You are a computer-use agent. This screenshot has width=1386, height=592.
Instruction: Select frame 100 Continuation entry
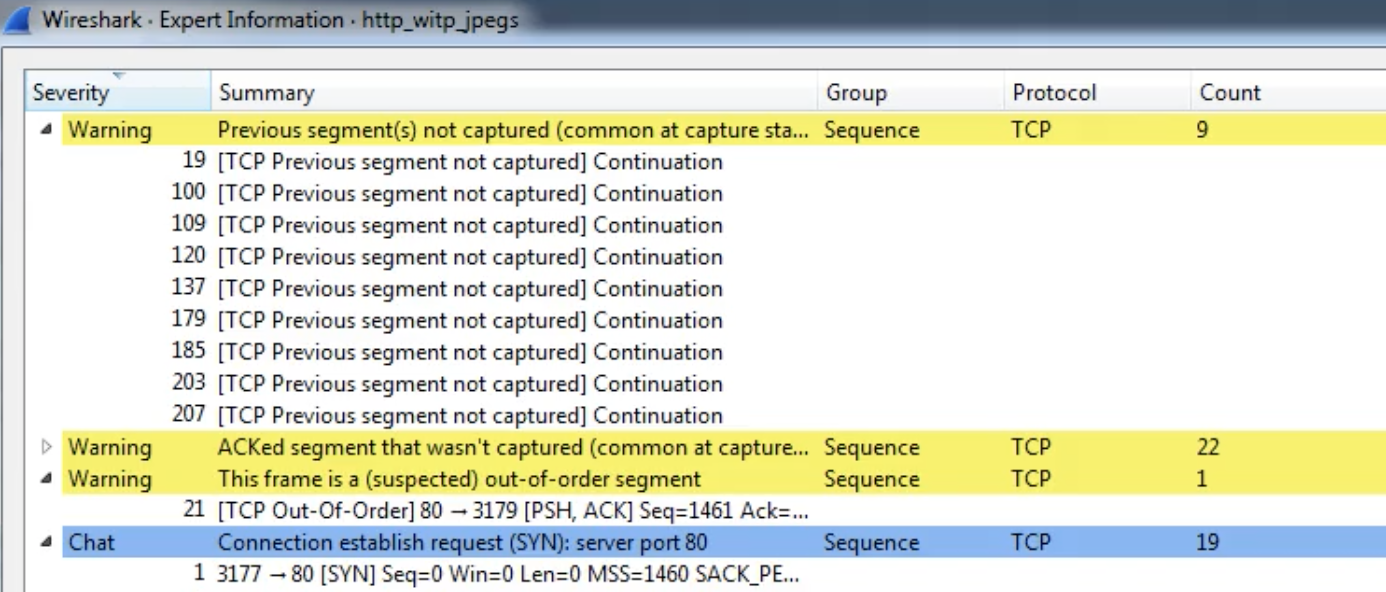[470, 194]
